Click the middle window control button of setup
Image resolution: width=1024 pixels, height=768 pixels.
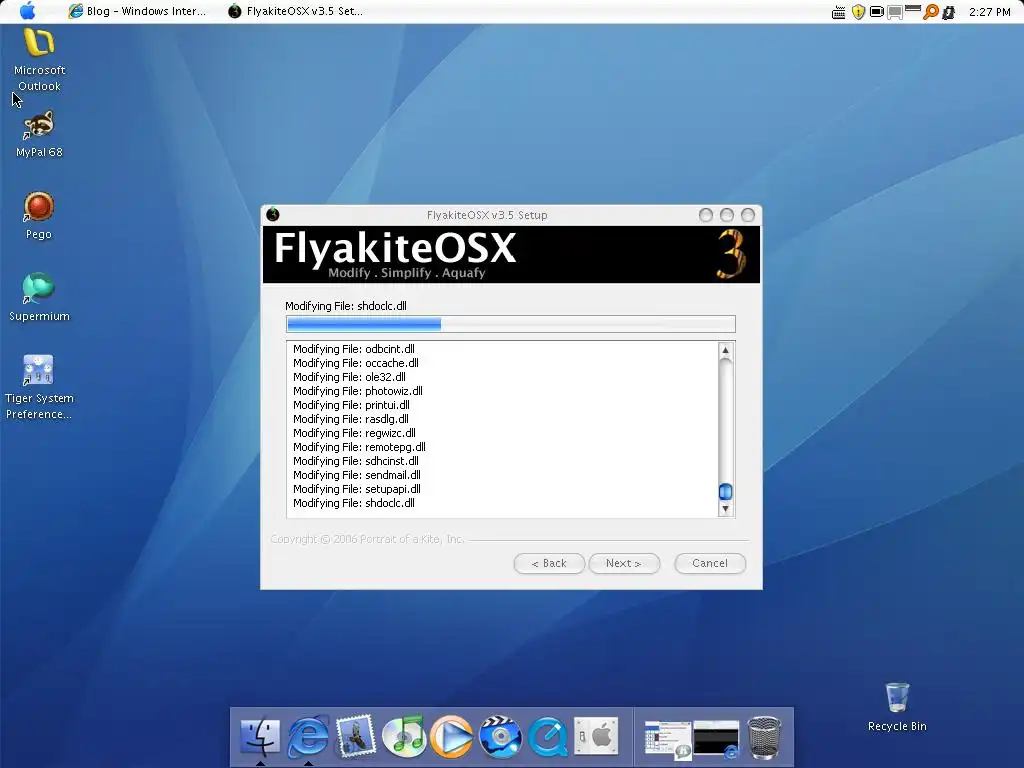pos(727,215)
